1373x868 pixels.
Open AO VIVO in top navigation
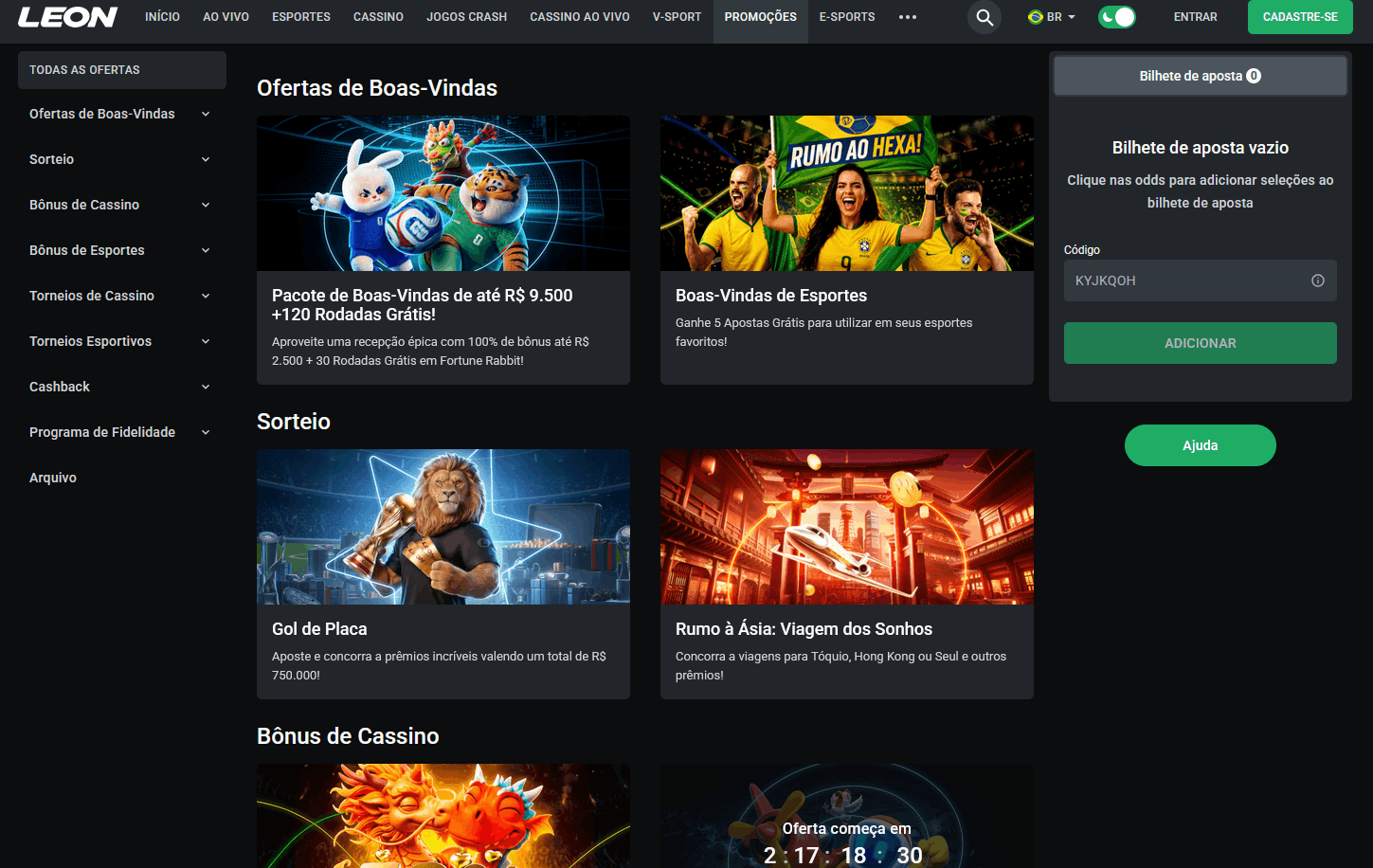tap(226, 17)
